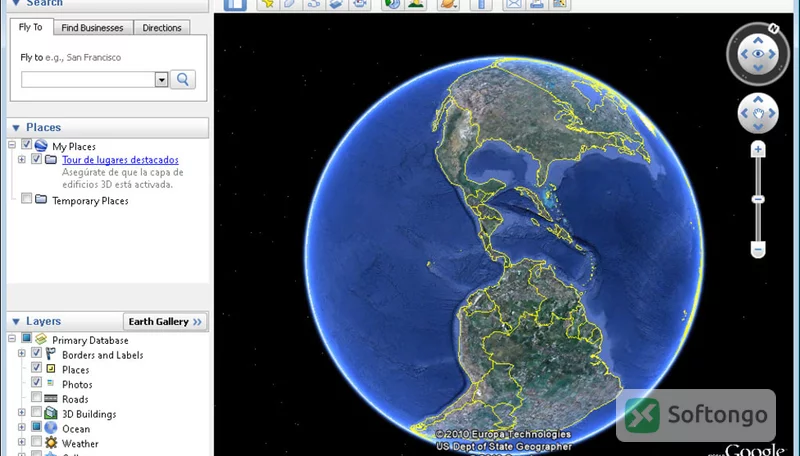Collapse the Layers panel
The image size is (800, 456).
coord(16,322)
